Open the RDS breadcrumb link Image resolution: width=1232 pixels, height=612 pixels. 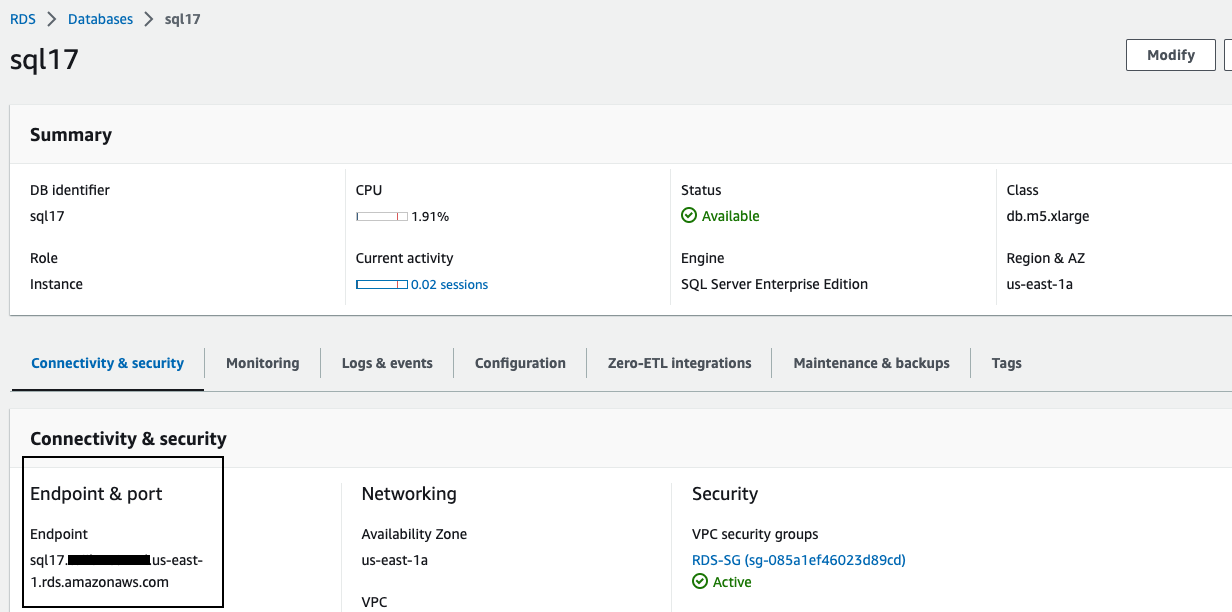click(23, 19)
